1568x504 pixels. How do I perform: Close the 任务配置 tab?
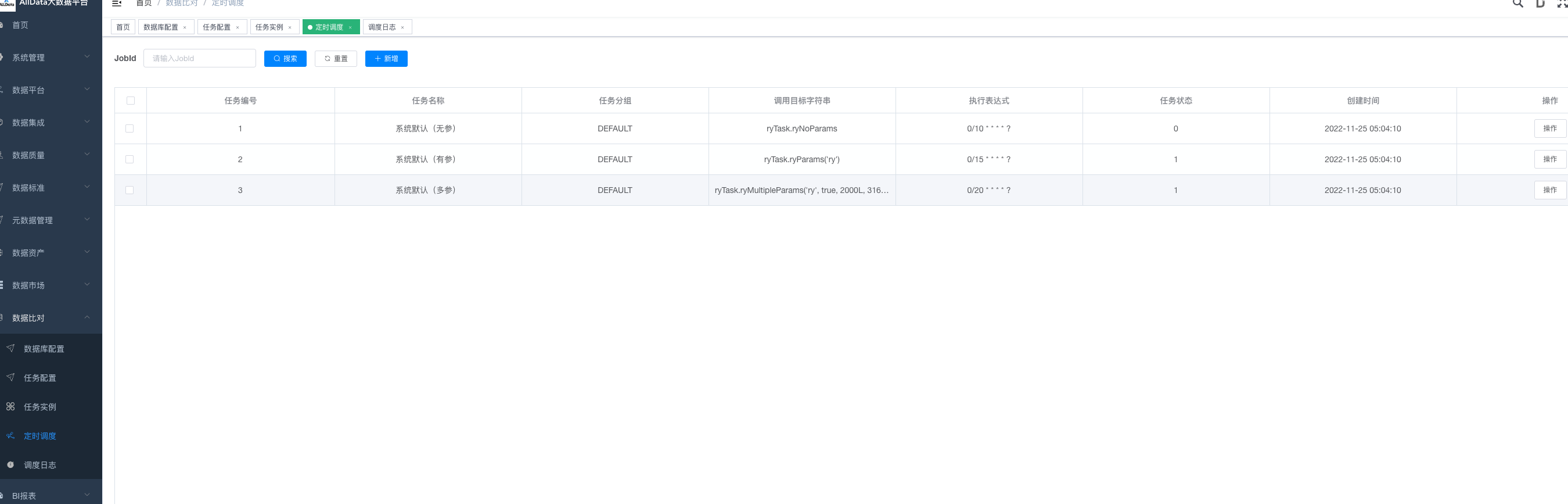[238, 27]
